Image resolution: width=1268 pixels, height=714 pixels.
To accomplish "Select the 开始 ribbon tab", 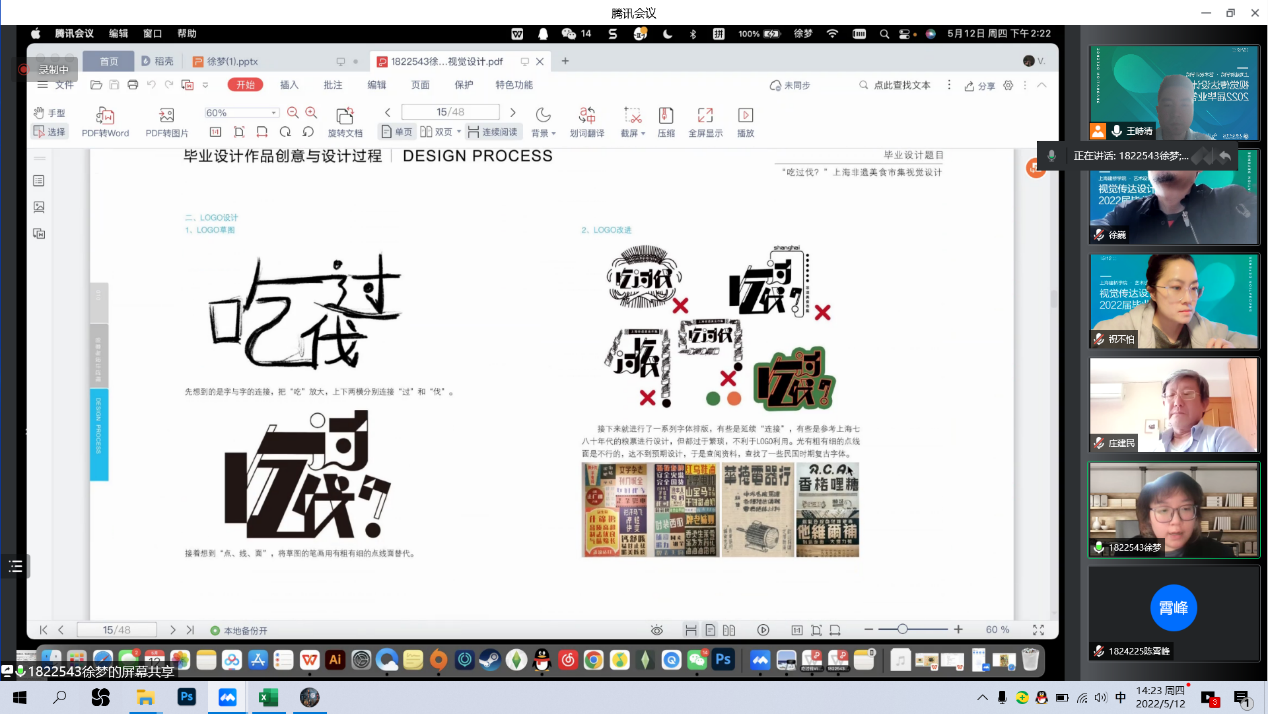I will coord(246,85).
